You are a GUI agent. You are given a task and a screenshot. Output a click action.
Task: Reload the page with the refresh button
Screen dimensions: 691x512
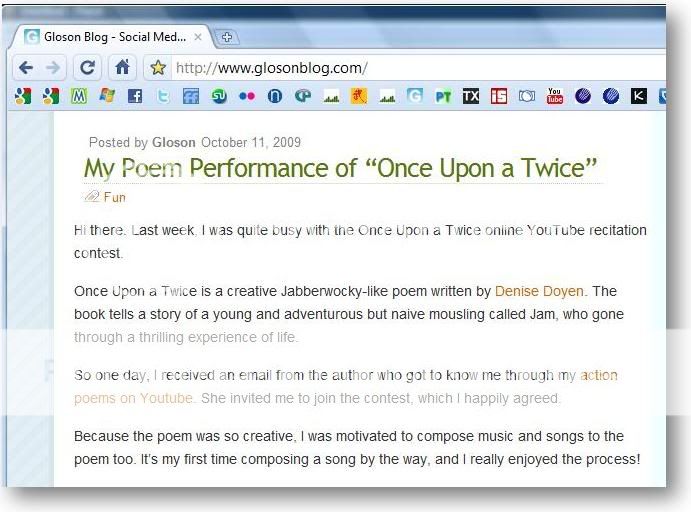pos(88,68)
